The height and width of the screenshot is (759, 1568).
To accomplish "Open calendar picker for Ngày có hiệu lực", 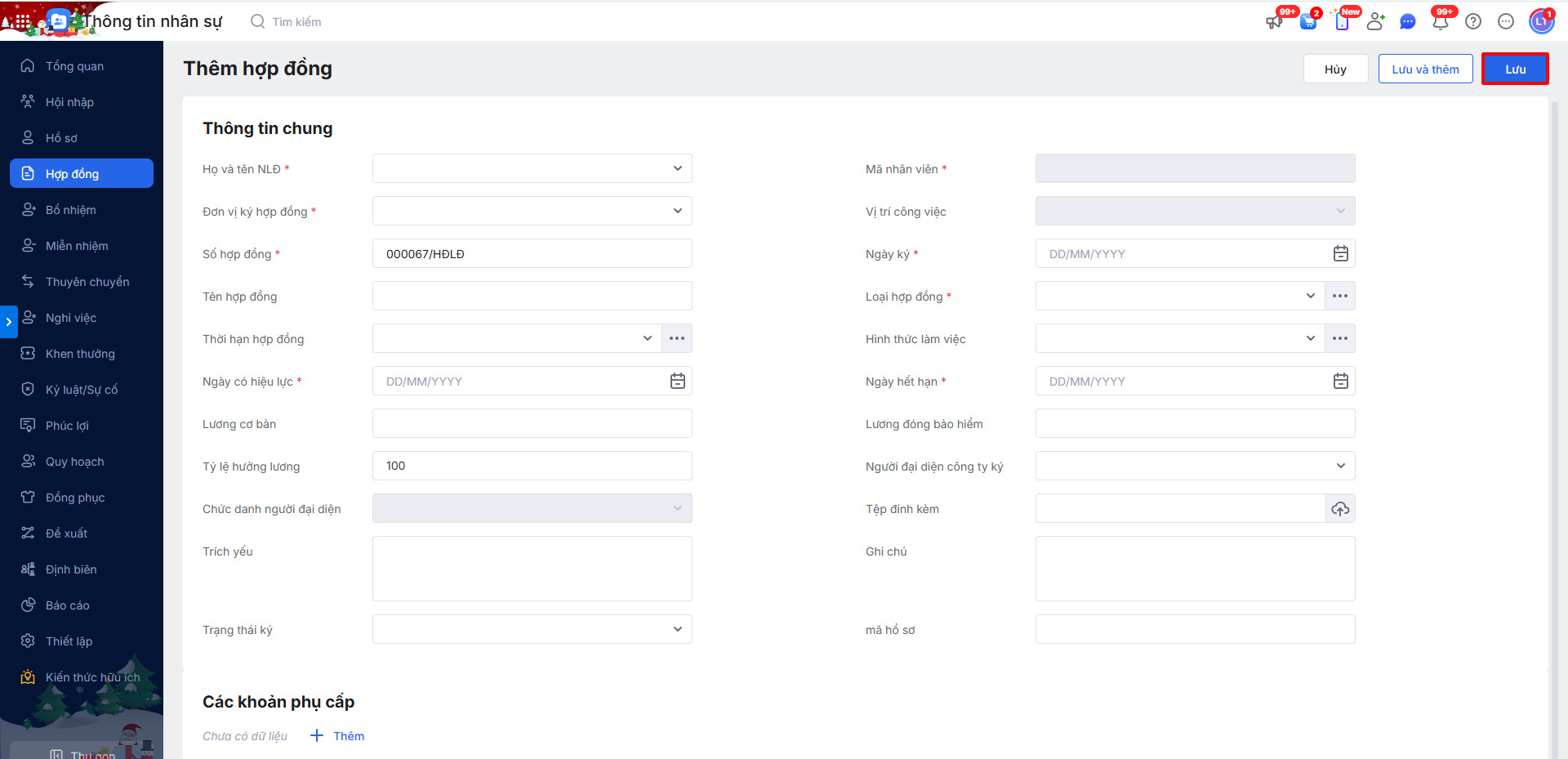I will [677, 382].
